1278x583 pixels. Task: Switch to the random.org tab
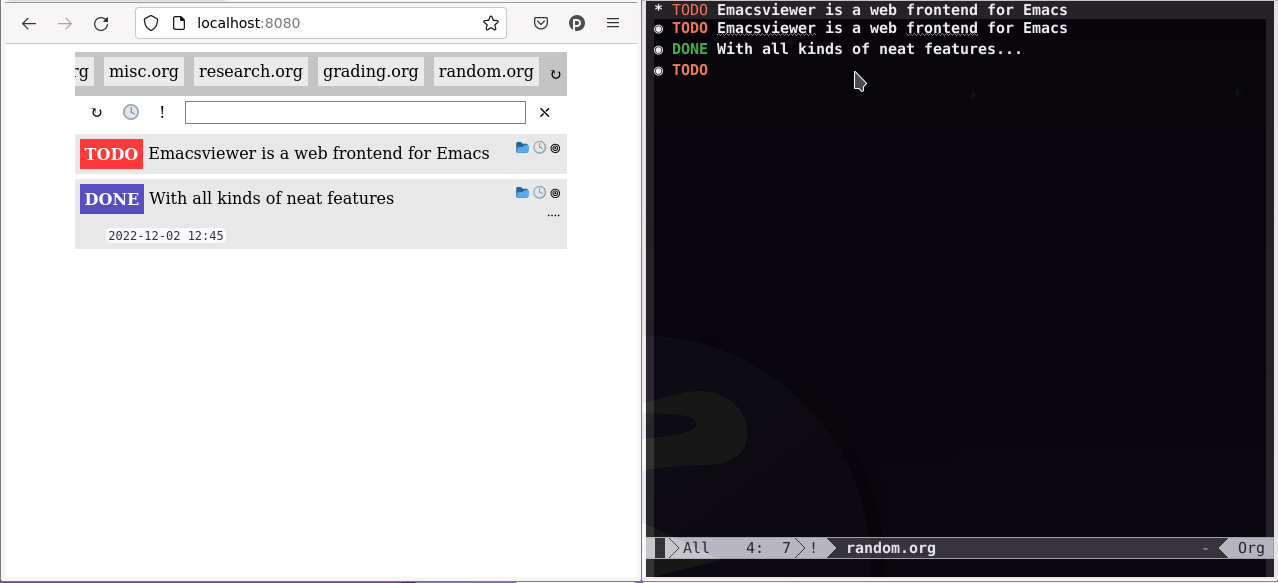486,71
